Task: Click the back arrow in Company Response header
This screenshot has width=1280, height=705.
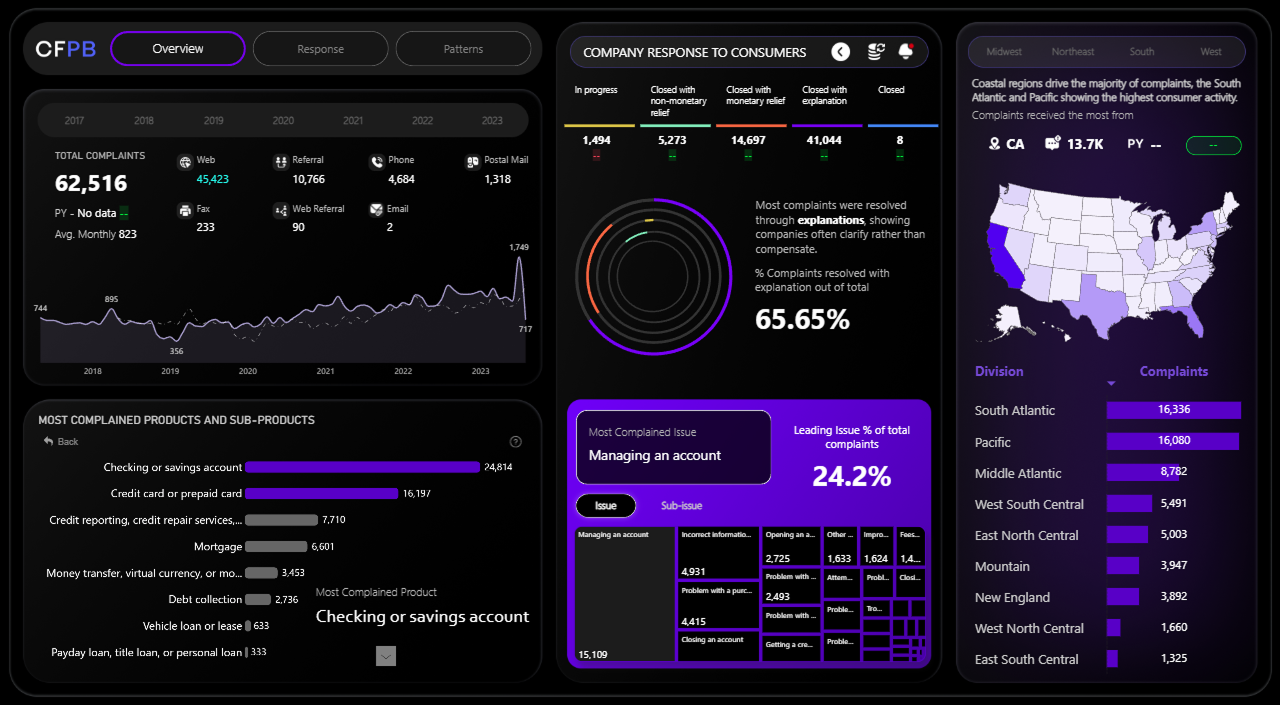Action: pos(840,52)
